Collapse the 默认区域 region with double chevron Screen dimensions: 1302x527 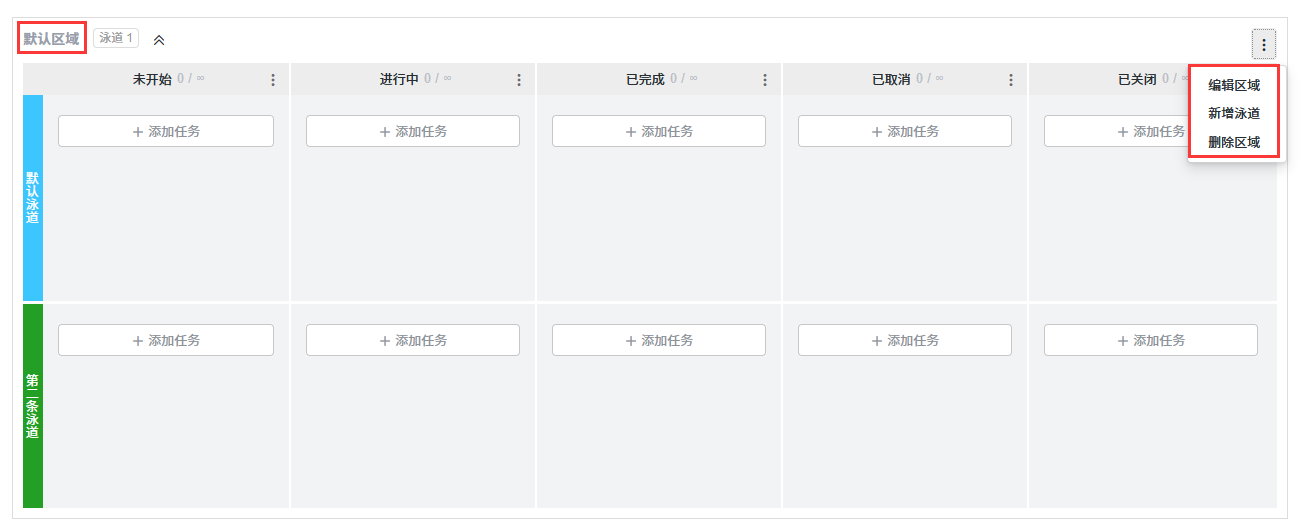[x=159, y=40]
